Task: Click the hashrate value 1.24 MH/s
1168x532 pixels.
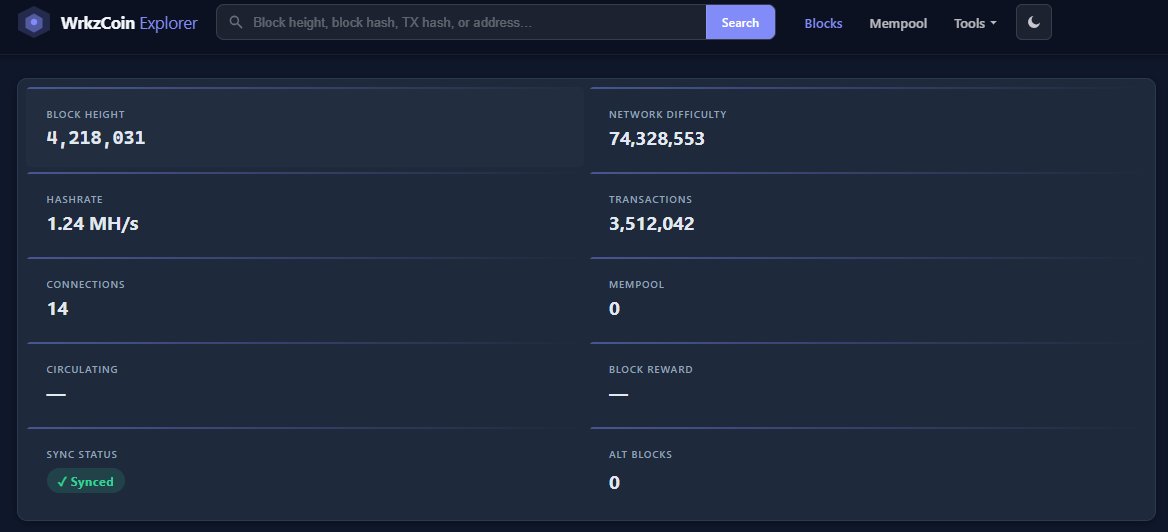Action: click(92, 224)
